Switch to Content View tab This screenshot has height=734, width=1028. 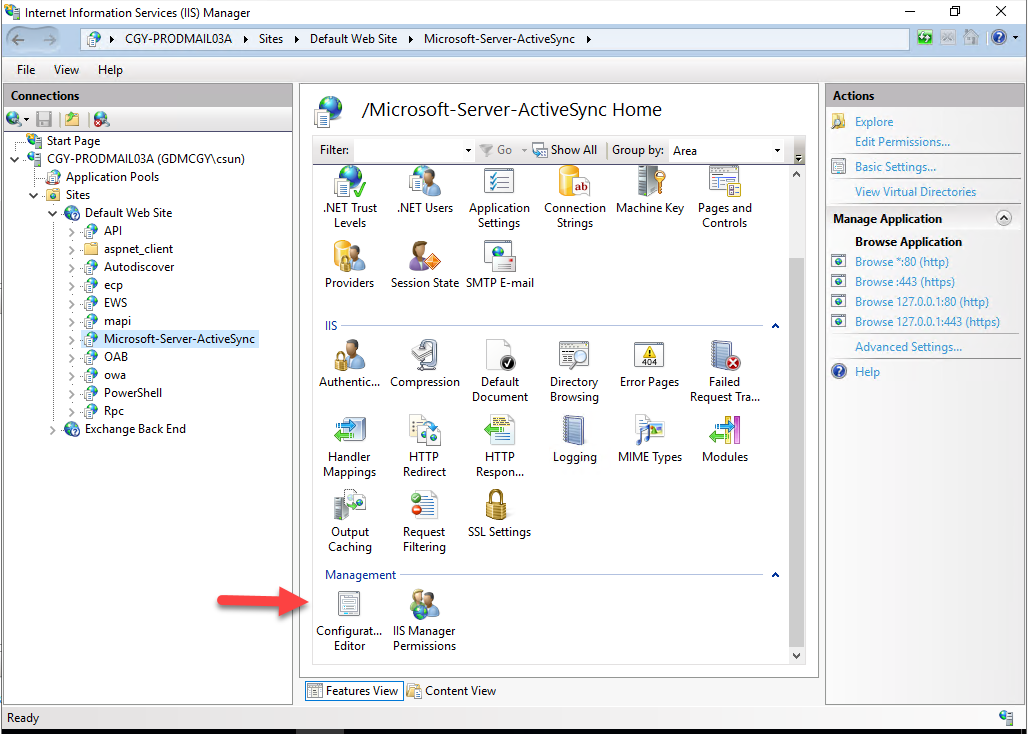tap(451, 691)
